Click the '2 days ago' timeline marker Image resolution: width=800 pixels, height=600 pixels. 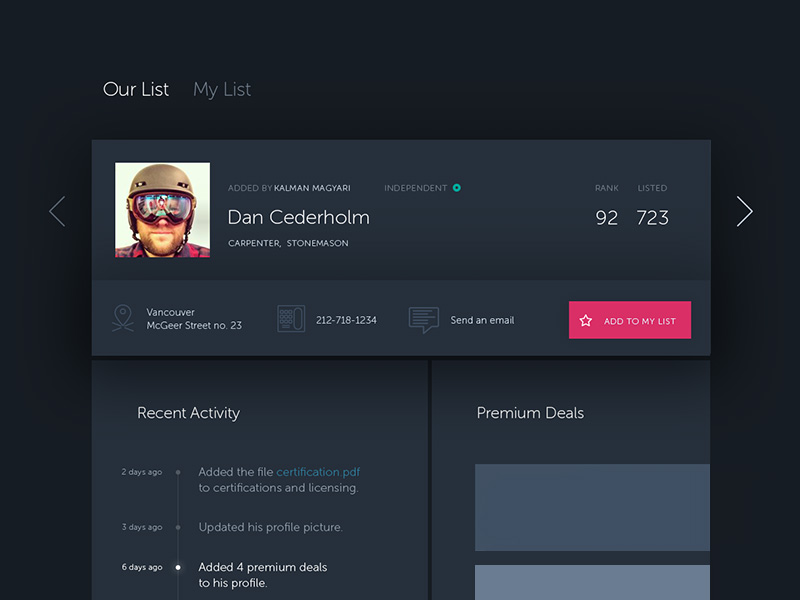click(x=177, y=472)
